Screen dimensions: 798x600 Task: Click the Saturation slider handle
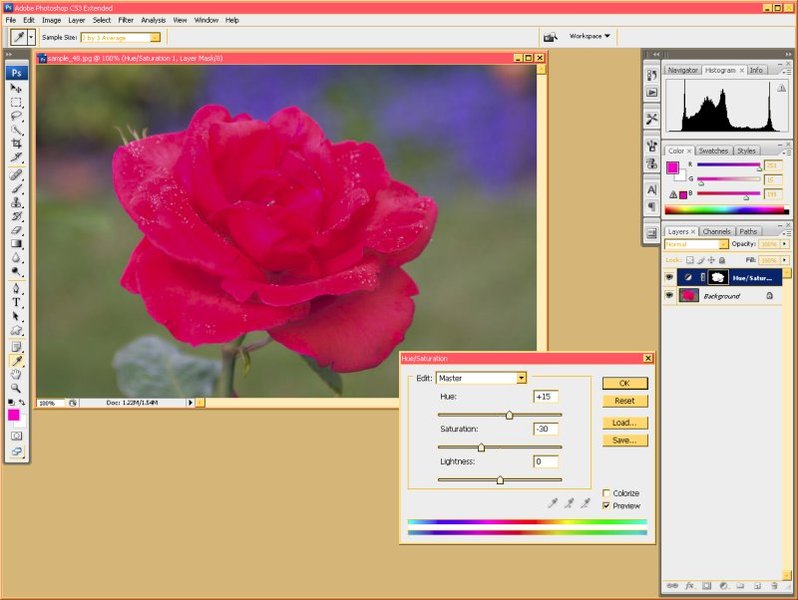pos(481,448)
